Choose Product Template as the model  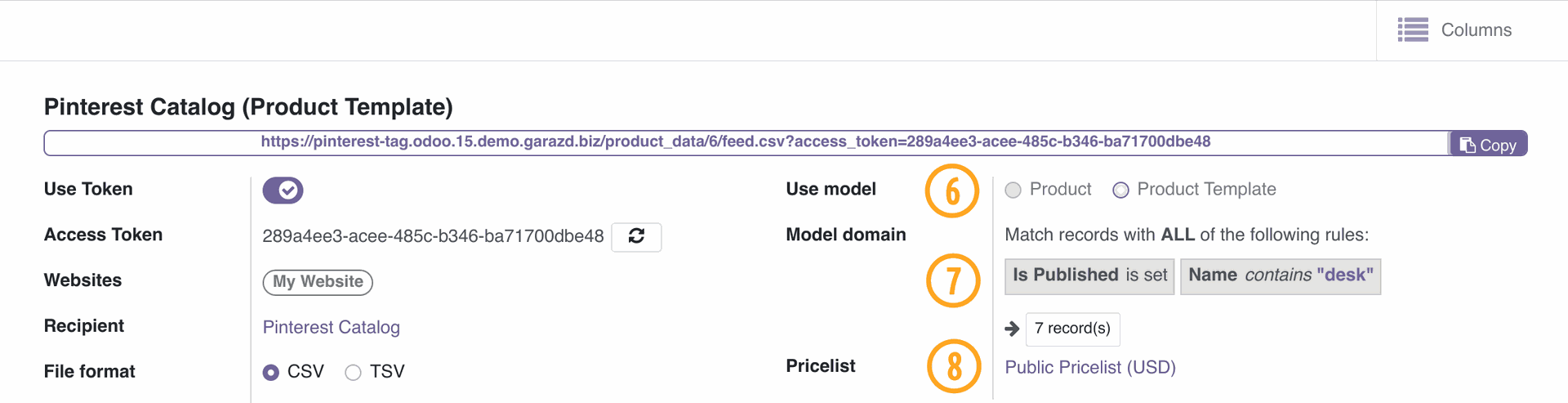tap(1120, 190)
